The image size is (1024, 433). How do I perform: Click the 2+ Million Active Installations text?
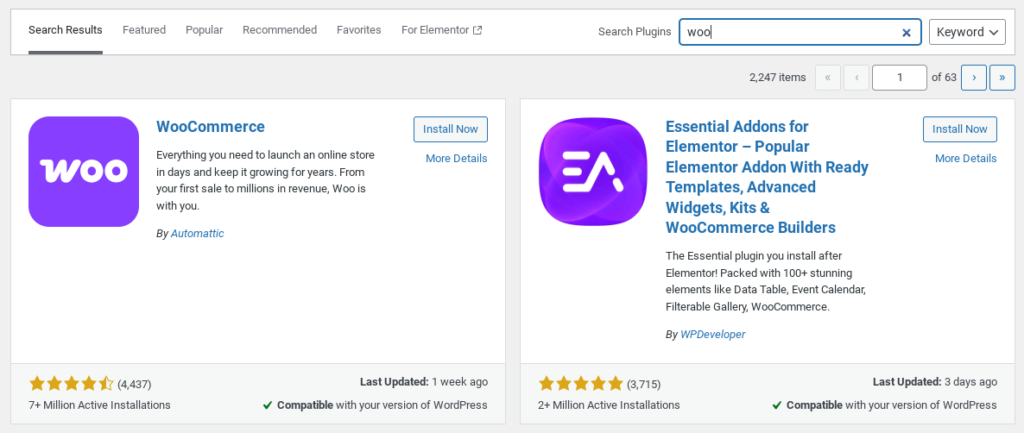609,405
